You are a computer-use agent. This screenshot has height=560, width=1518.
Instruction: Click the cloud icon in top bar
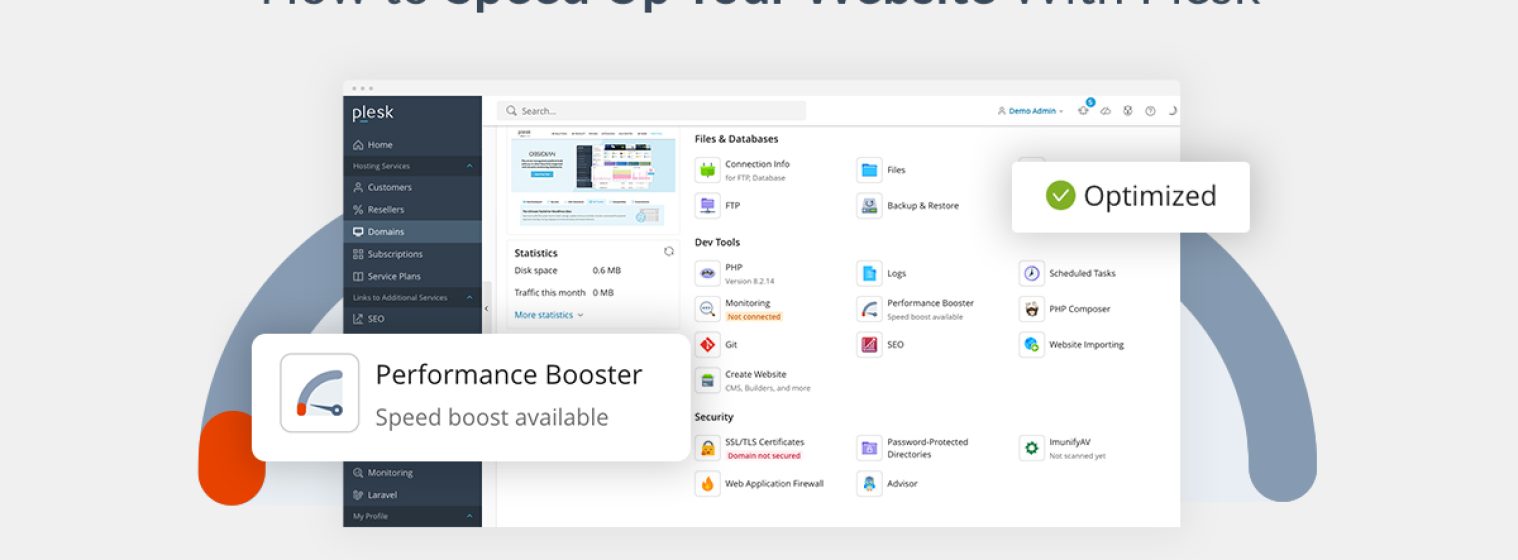[x=1106, y=111]
